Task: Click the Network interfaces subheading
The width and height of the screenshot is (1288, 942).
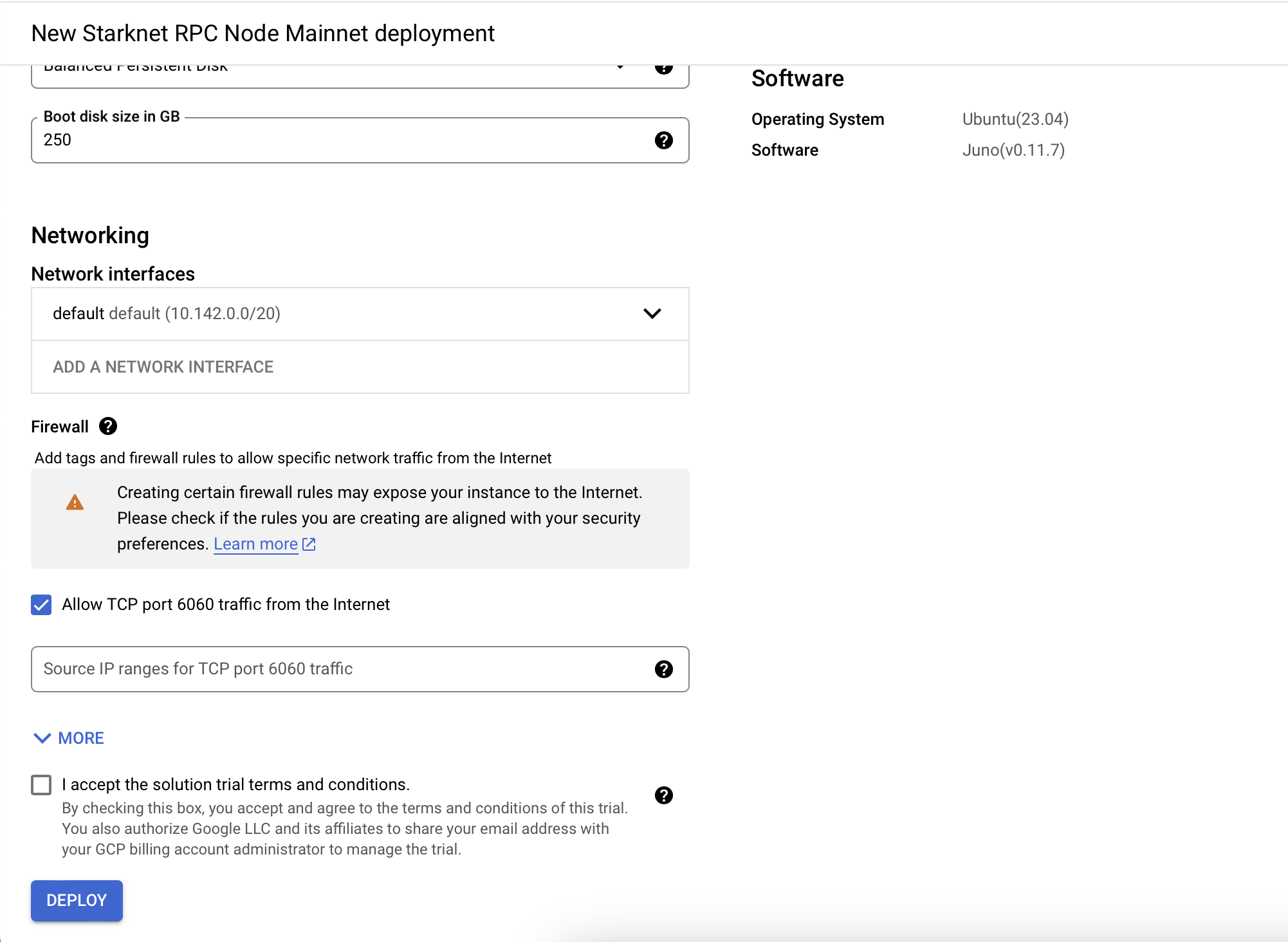Action: point(113,274)
